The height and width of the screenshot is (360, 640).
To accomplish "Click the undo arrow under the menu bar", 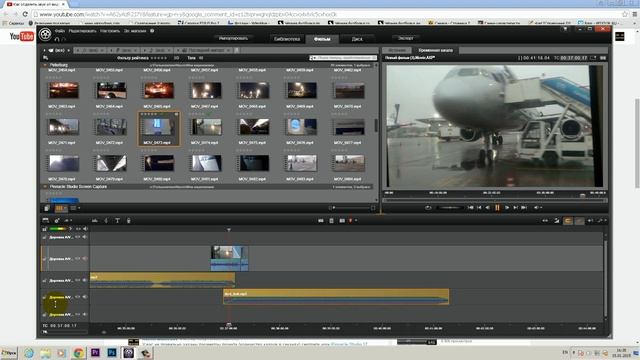I will [57, 39].
